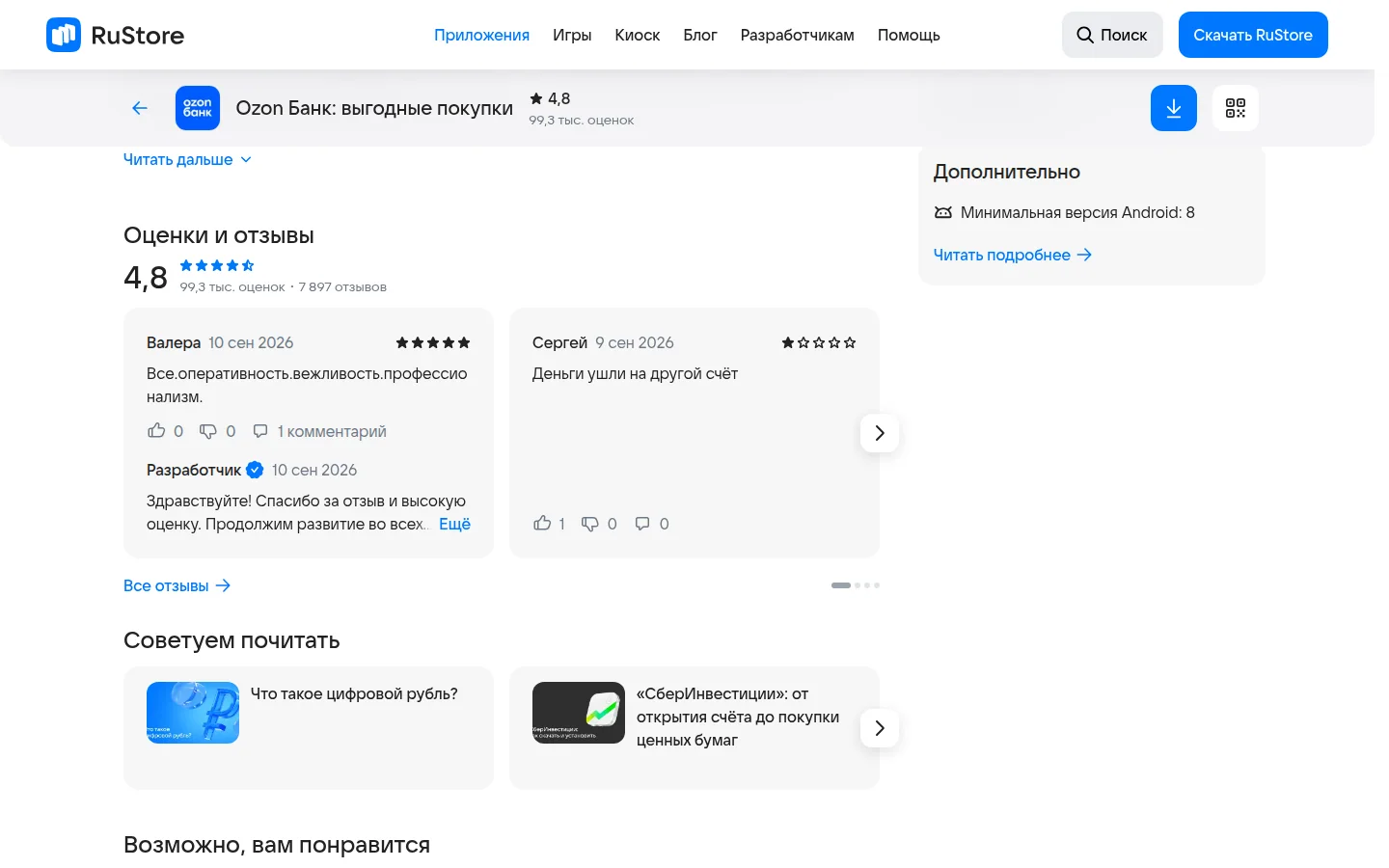
Task: Open the Разработчикам menu item
Action: (798, 35)
